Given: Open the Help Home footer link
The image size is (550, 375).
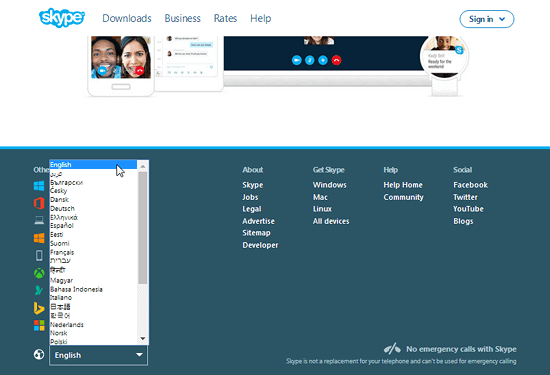Looking at the screenshot, I should coord(403,185).
